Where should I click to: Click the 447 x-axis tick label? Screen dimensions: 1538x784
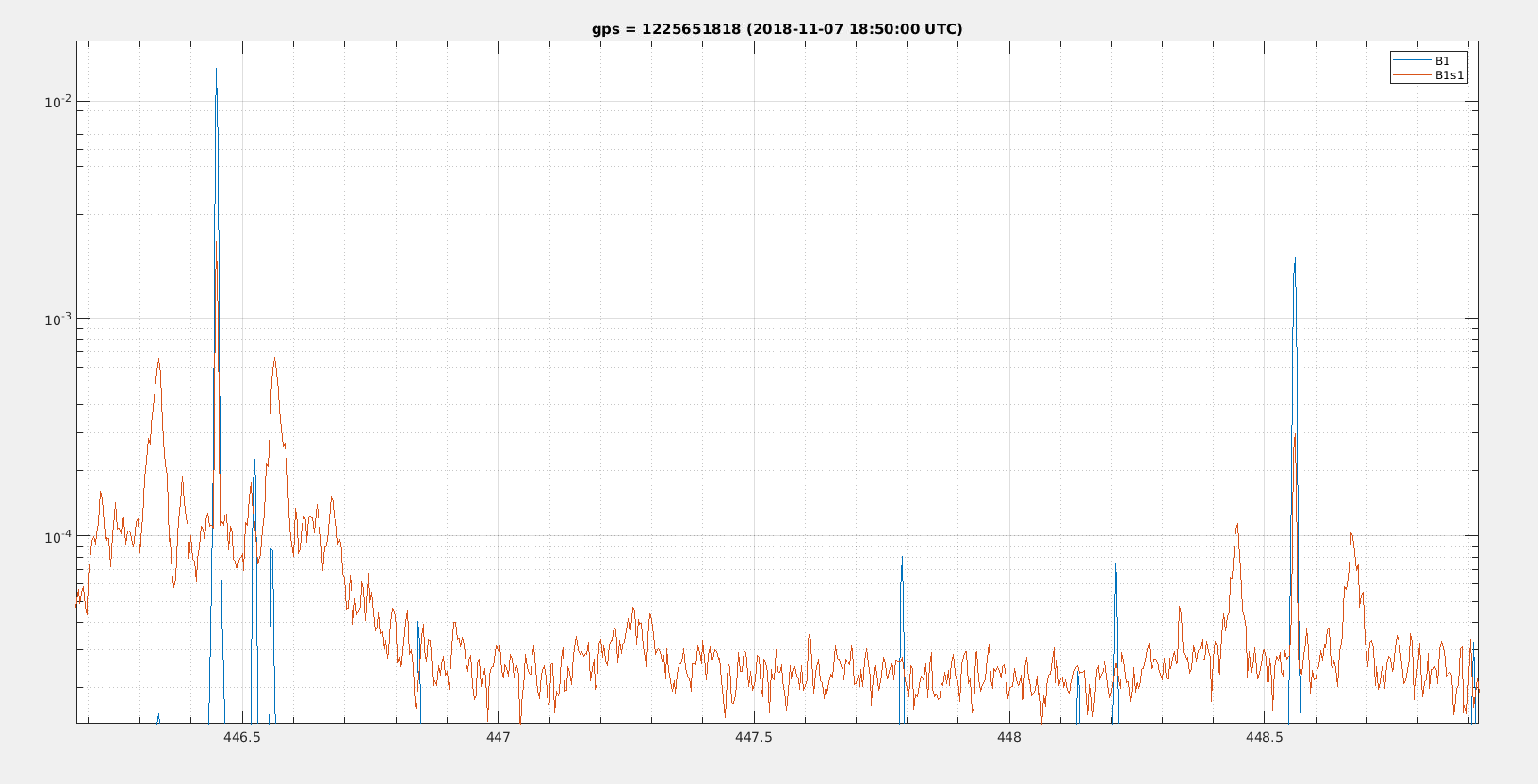[x=498, y=737]
